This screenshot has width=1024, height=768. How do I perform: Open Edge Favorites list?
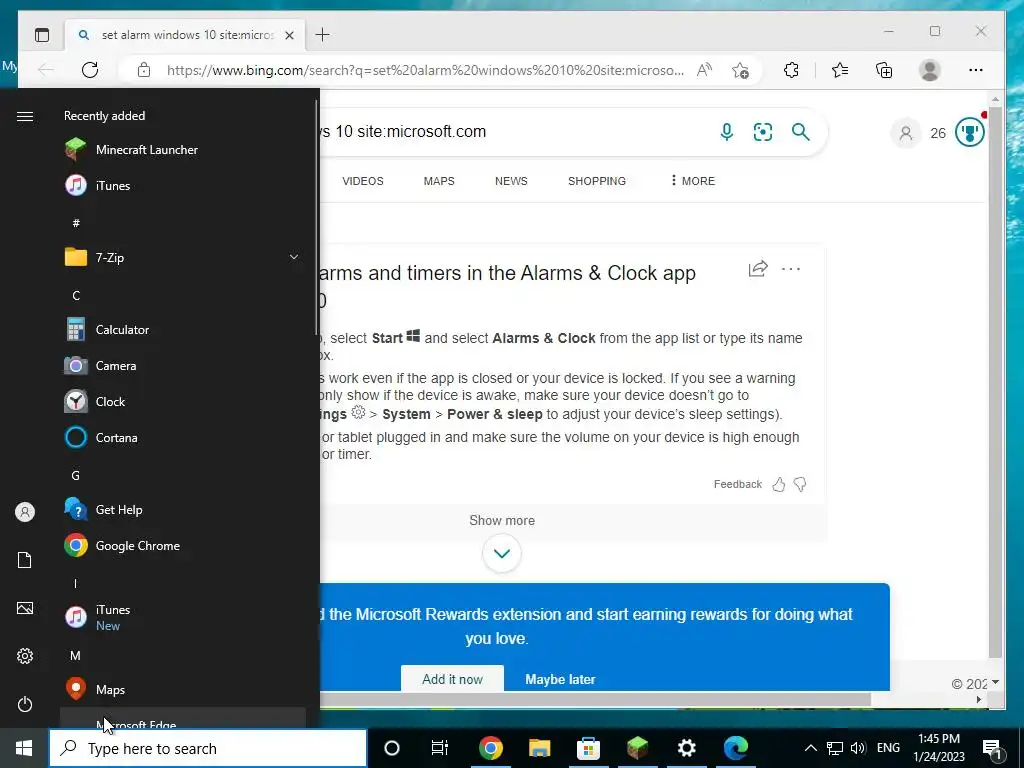point(840,70)
